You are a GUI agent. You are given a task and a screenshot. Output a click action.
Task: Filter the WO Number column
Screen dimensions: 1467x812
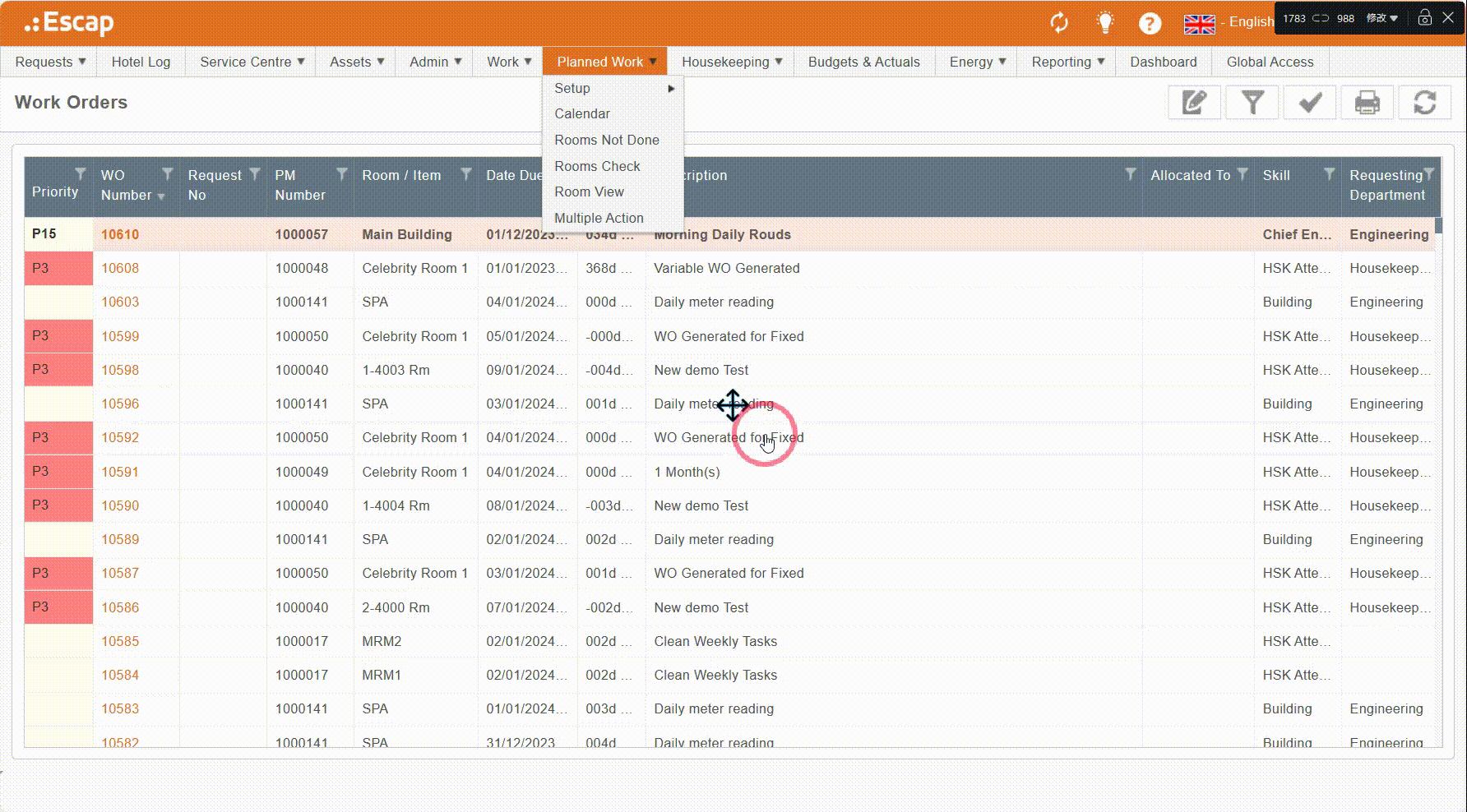click(168, 173)
